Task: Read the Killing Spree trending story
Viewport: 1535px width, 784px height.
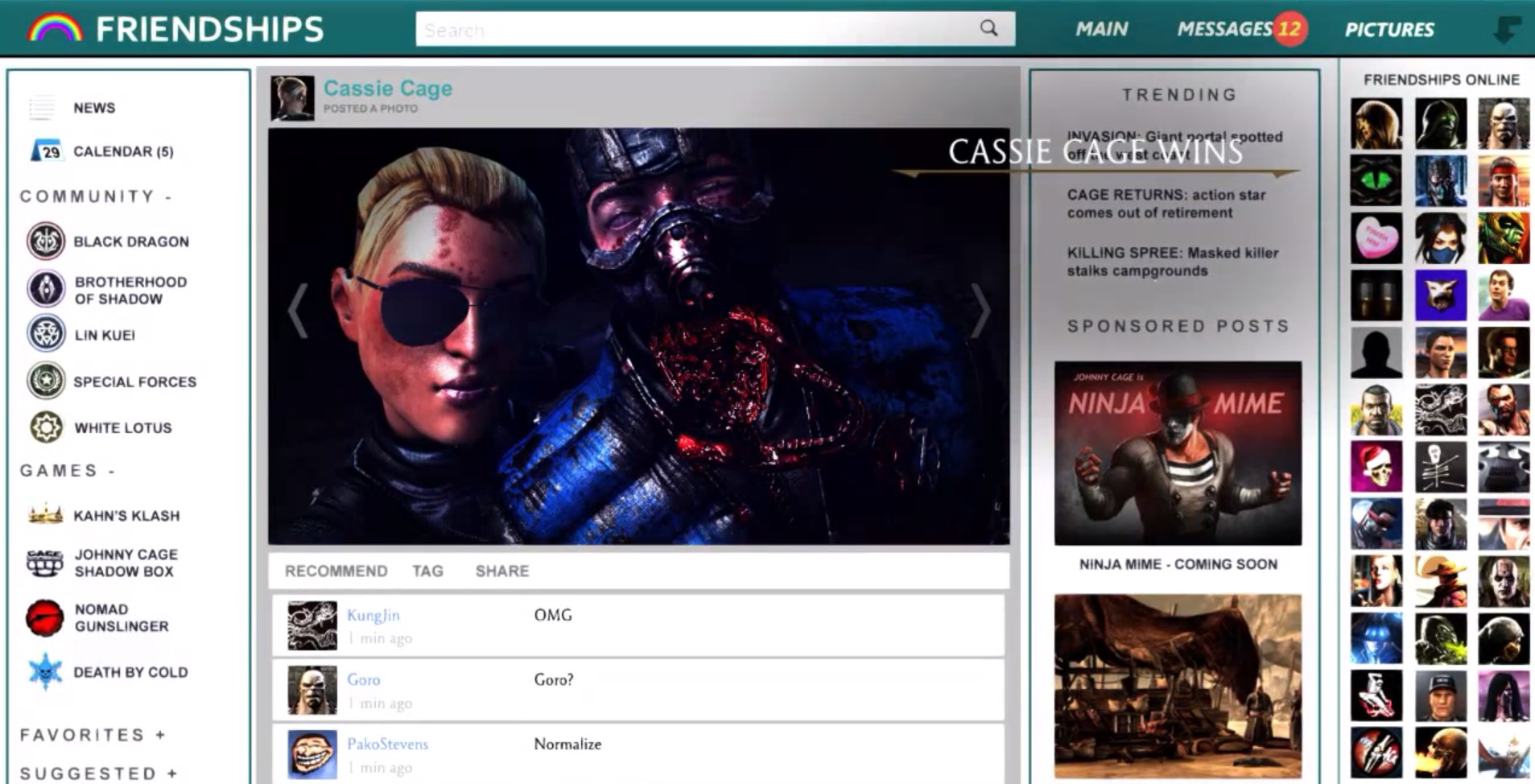Action: point(1172,262)
